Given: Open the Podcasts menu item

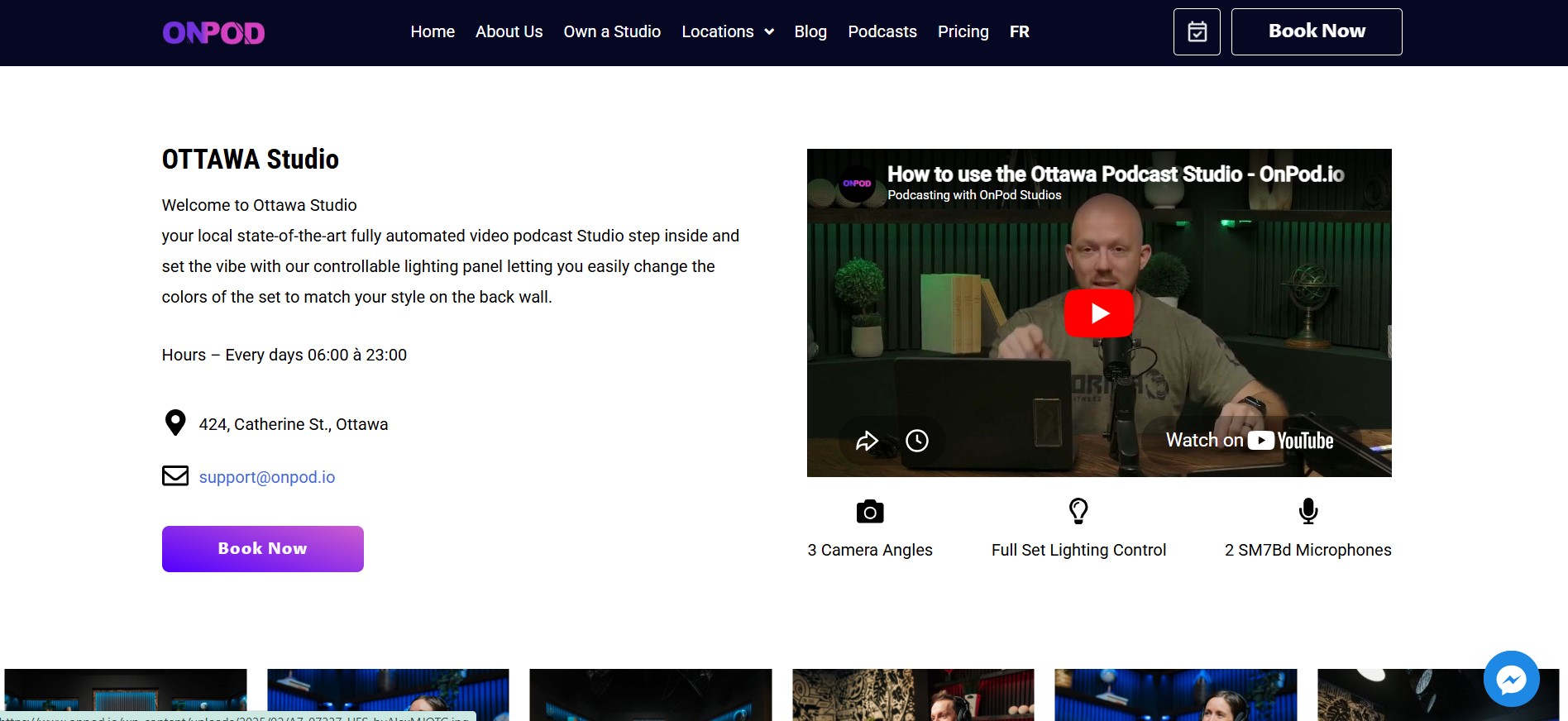Looking at the screenshot, I should pos(882,32).
